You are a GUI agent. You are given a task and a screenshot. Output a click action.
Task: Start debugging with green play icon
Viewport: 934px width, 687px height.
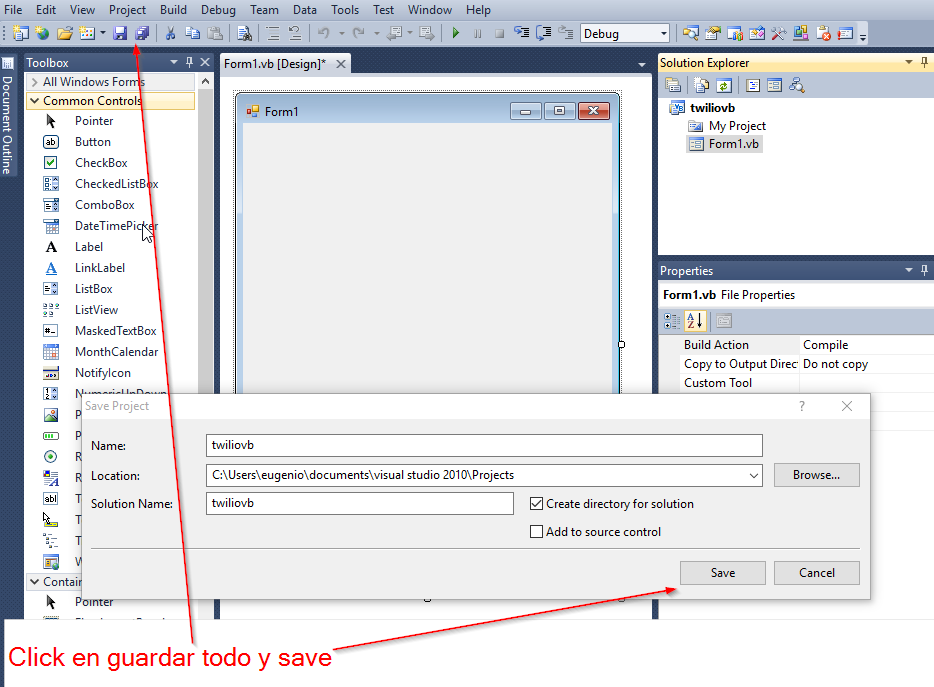456,33
